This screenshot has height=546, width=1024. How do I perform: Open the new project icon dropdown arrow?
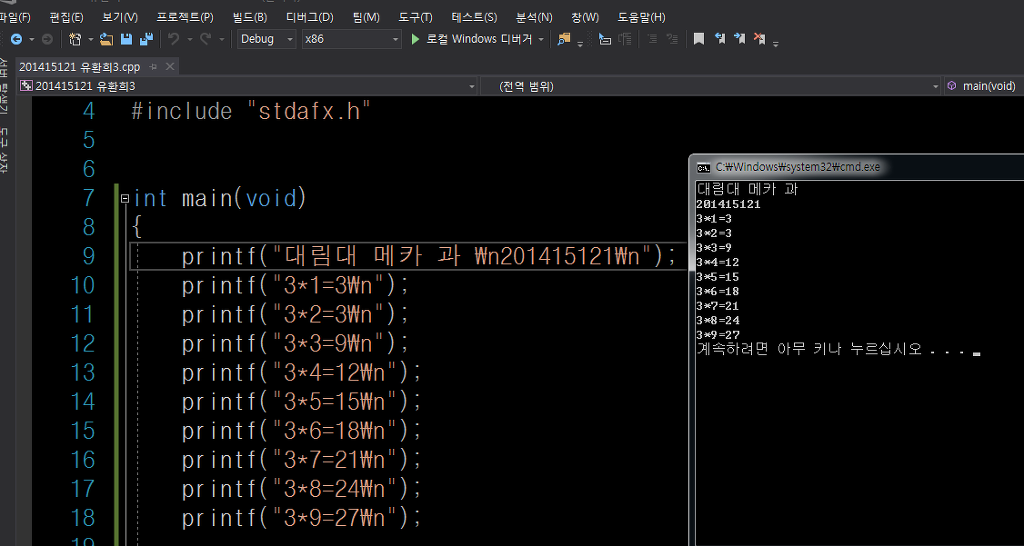[x=90, y=39]
